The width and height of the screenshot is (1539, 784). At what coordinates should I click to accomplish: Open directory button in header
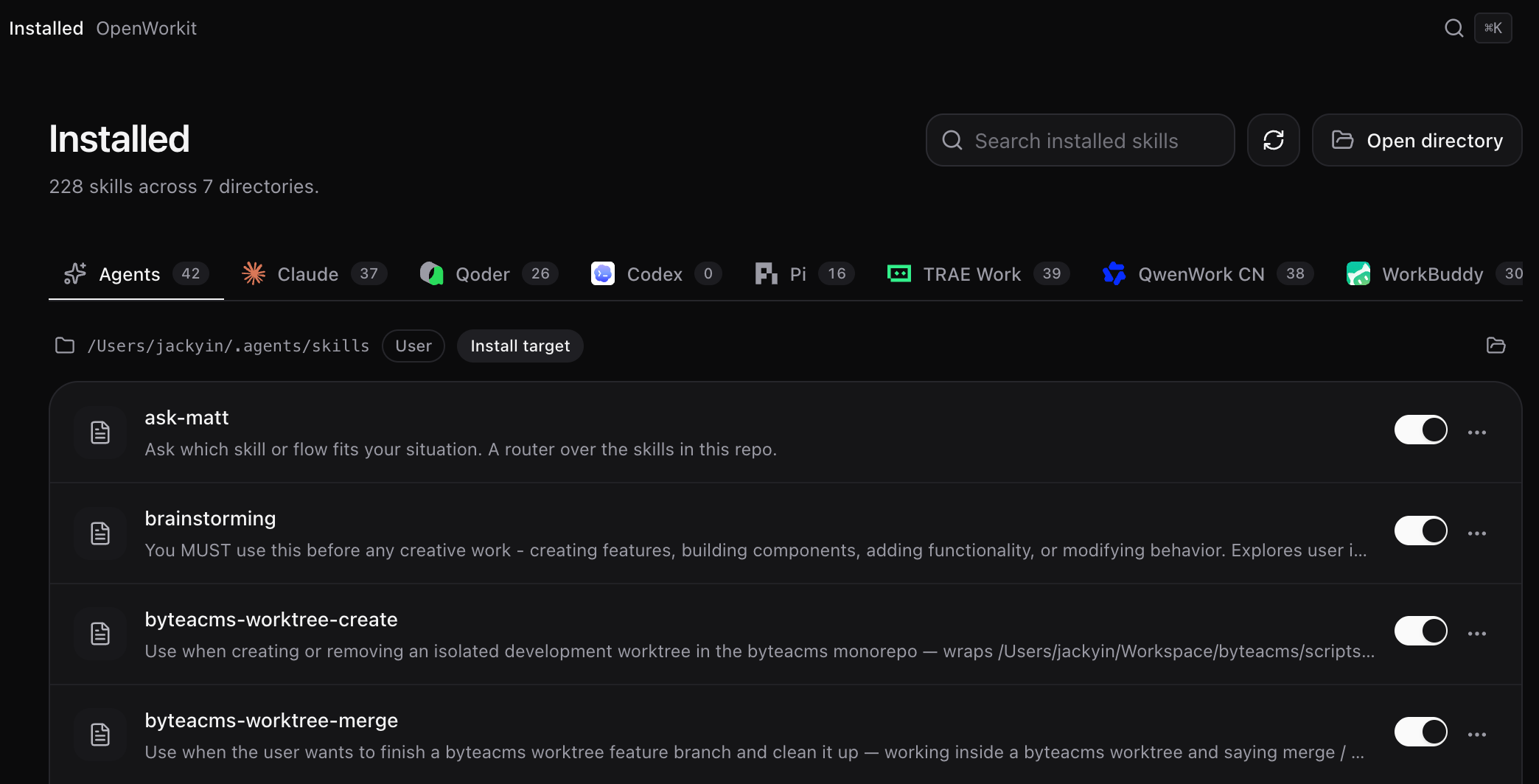pyautogui.click(x=1417, y=140)
